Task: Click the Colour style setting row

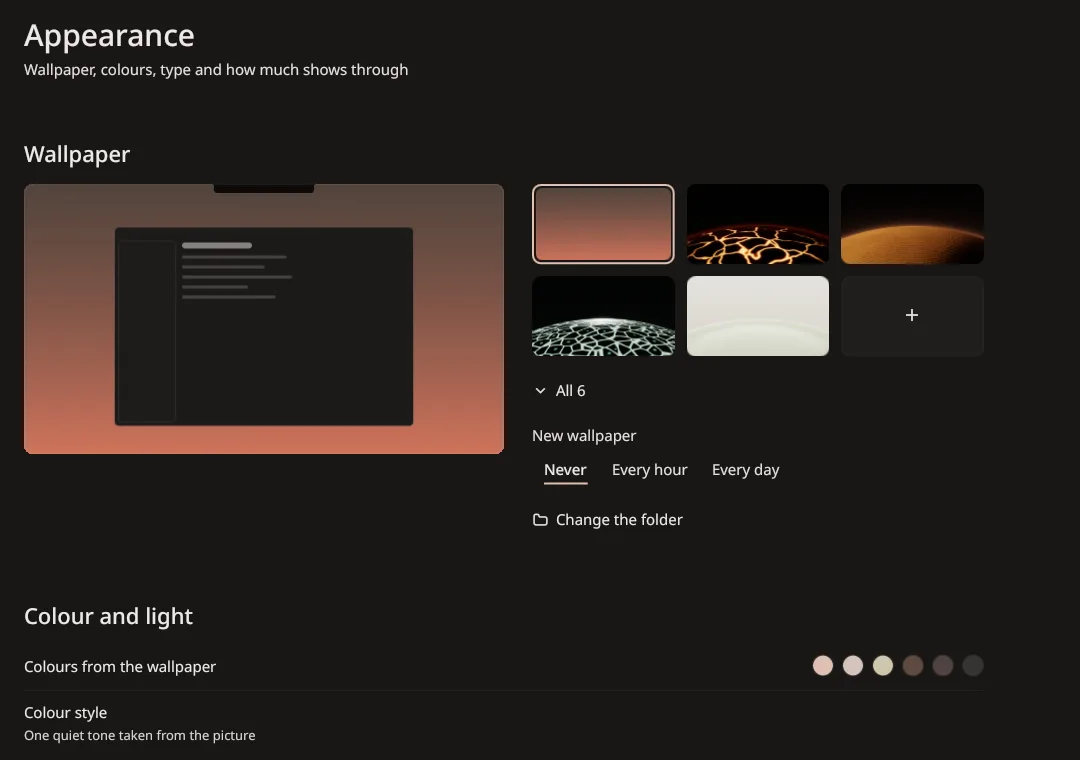Action: coord(503,723)
